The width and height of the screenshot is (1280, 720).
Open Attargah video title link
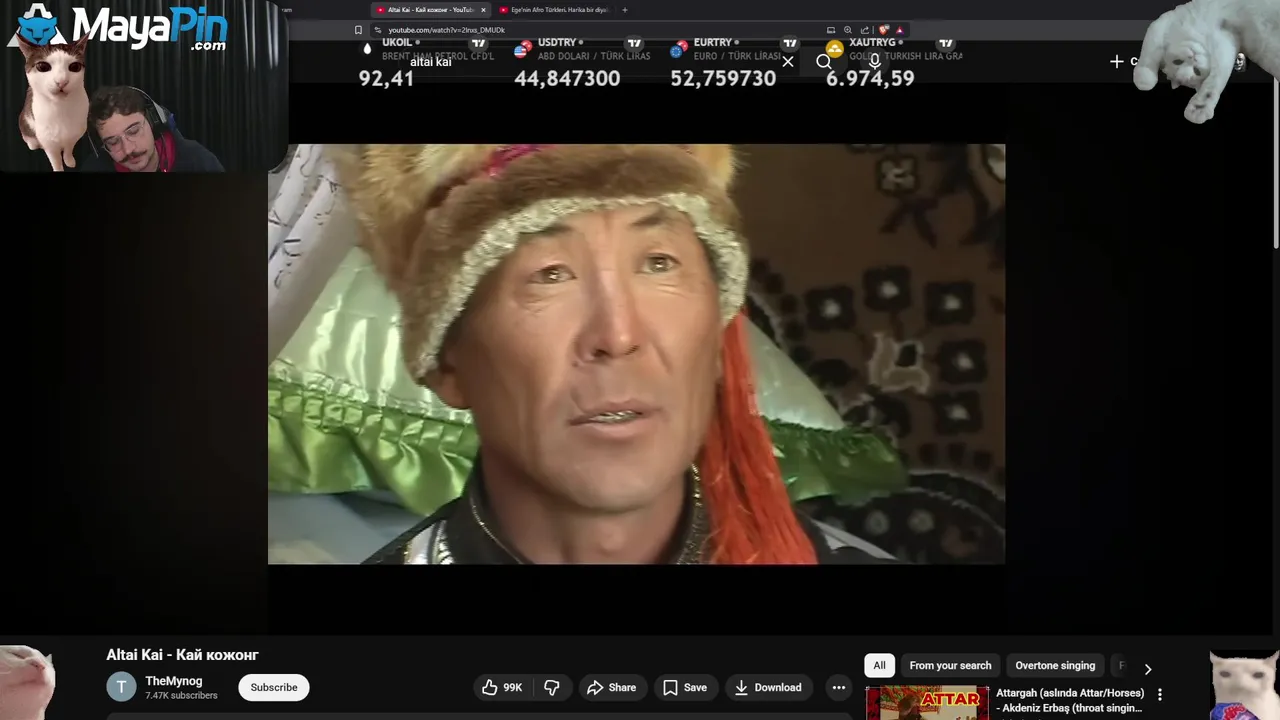(1070, 700)
